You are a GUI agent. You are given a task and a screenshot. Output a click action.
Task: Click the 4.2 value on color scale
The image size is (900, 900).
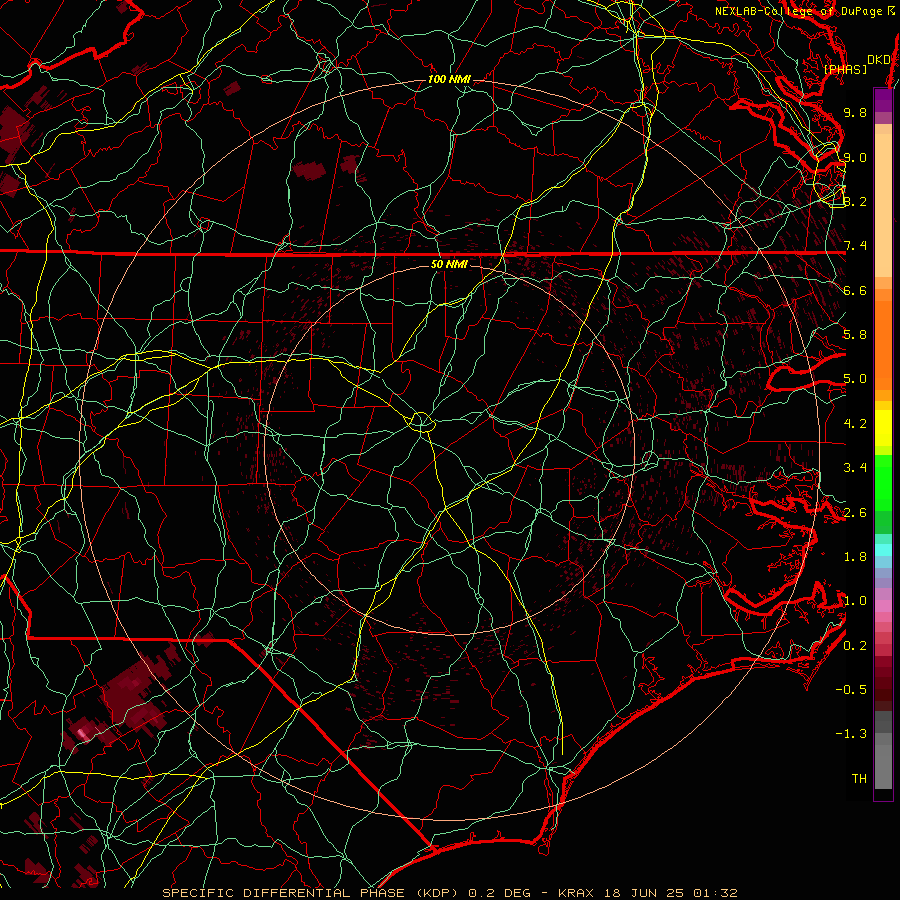[x=855, y=424]
